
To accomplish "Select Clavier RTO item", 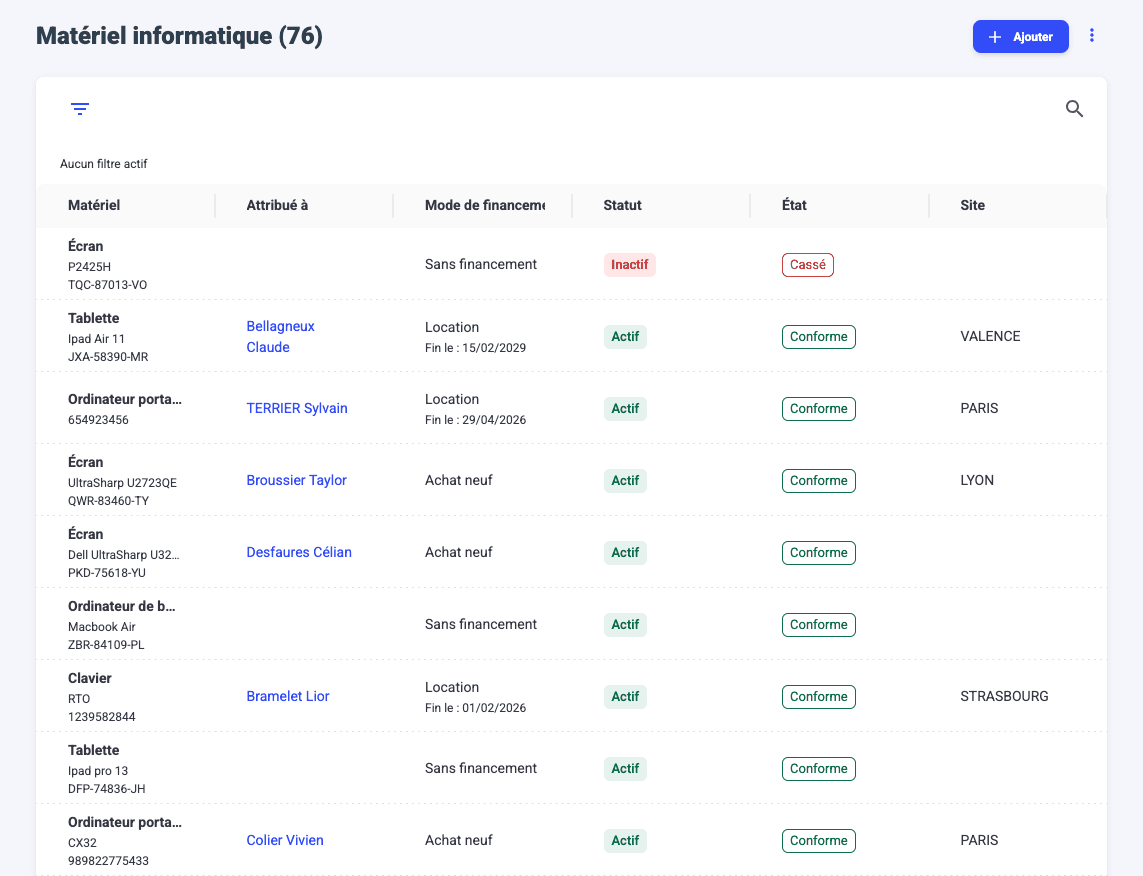I will pyautogui.click(x=102, y=697).
